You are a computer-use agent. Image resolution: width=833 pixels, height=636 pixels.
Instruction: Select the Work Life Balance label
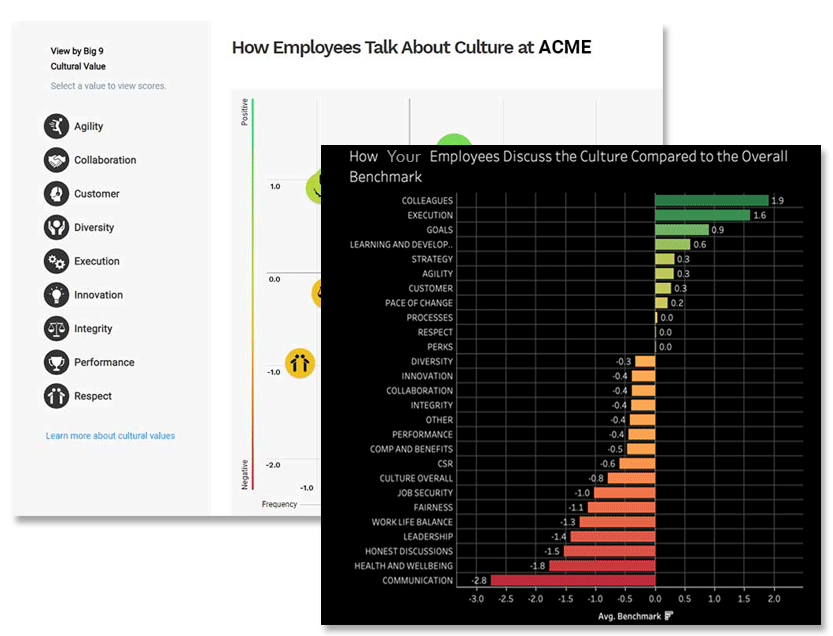click(x=412, y=522)
